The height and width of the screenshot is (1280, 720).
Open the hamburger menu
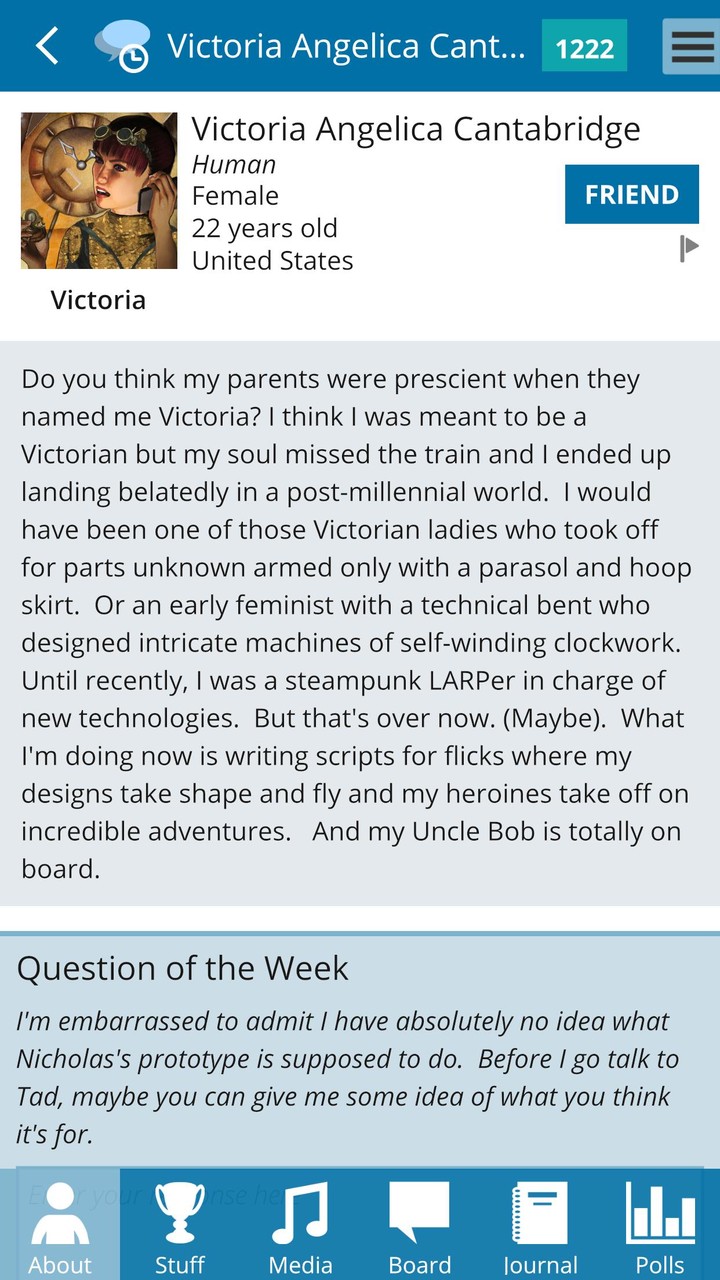click(692, 46)
